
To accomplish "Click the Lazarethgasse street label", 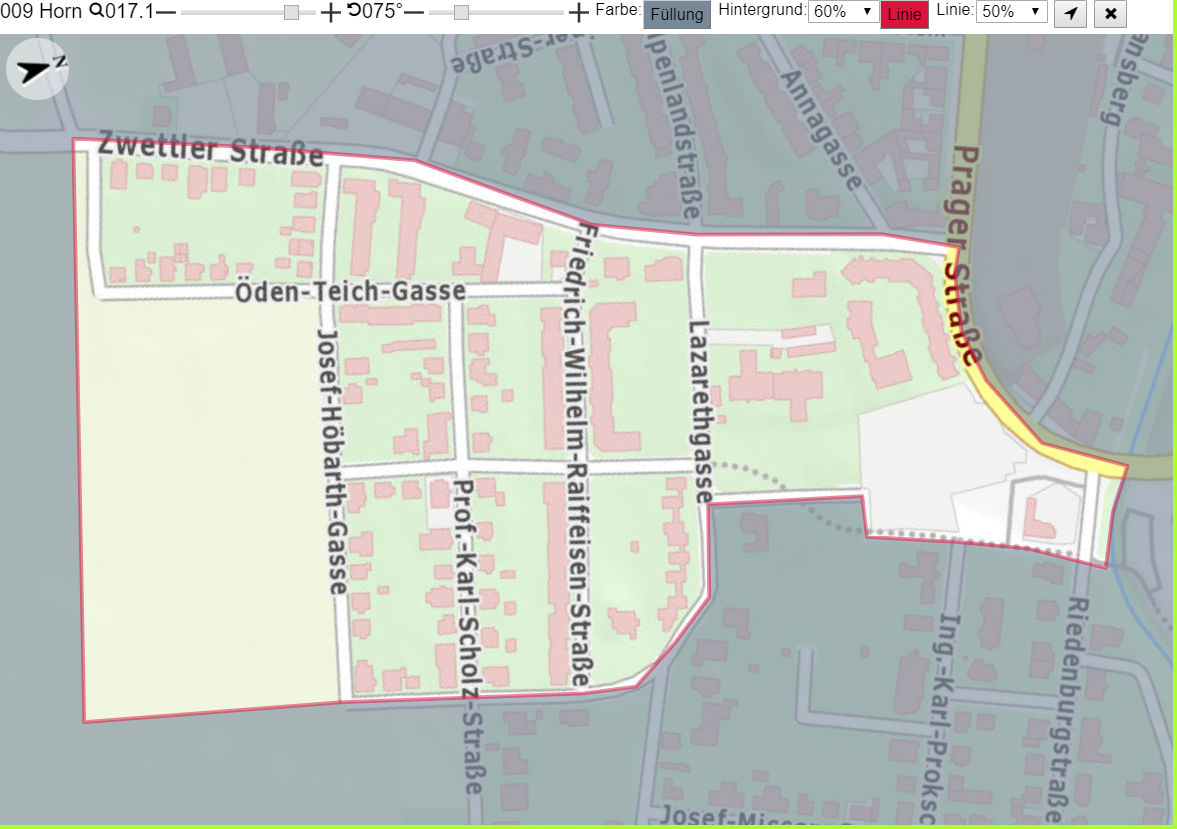I will click(700, 411).
